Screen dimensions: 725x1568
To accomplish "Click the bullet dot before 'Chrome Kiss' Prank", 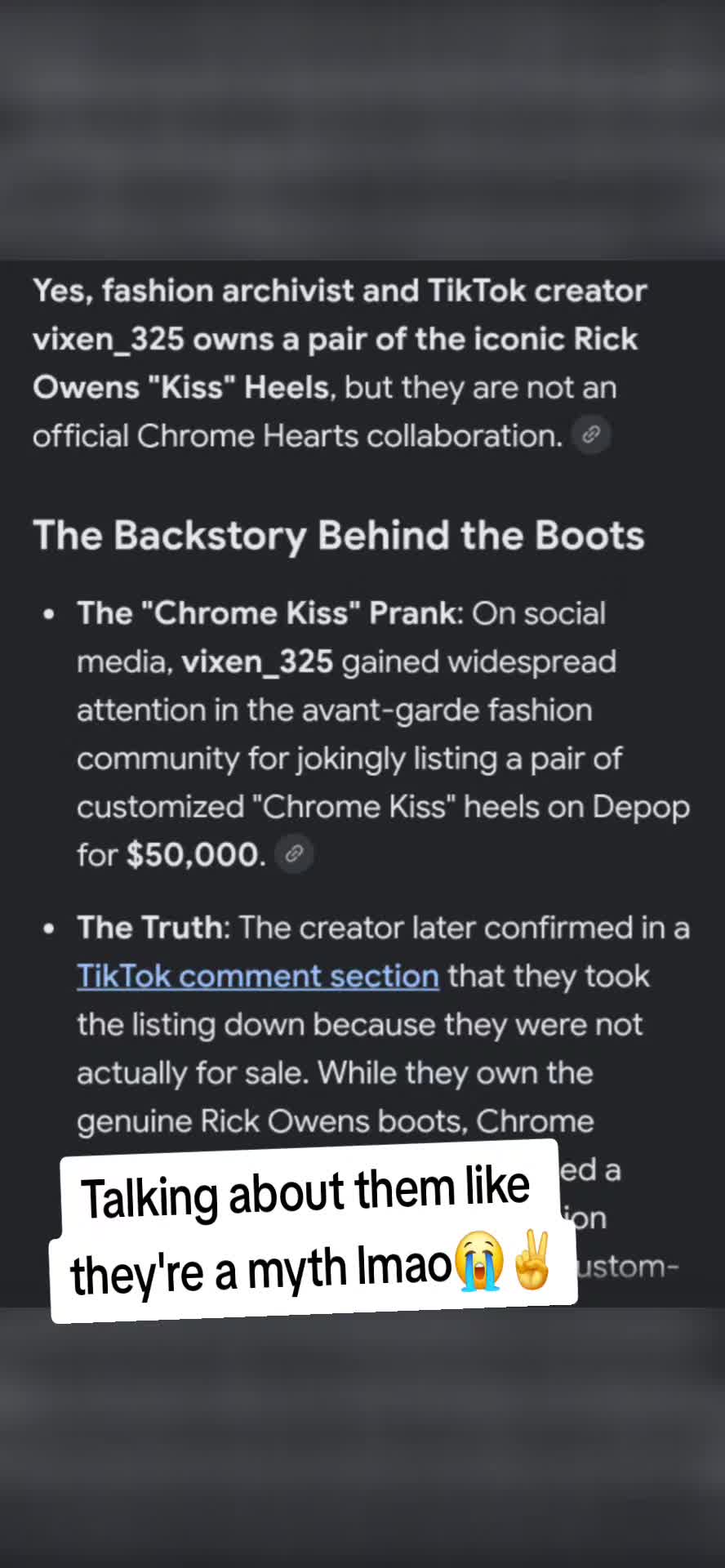I will point(49,614).
